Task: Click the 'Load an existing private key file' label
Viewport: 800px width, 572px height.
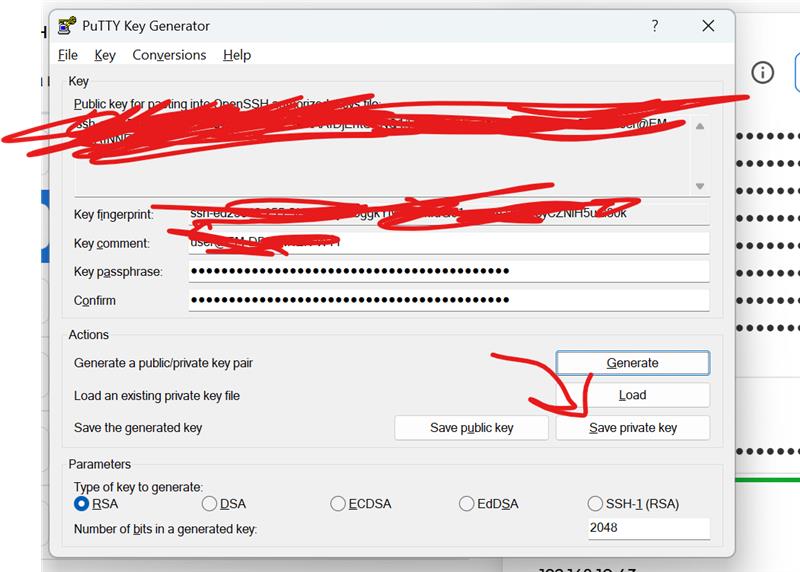Action: 157,395
